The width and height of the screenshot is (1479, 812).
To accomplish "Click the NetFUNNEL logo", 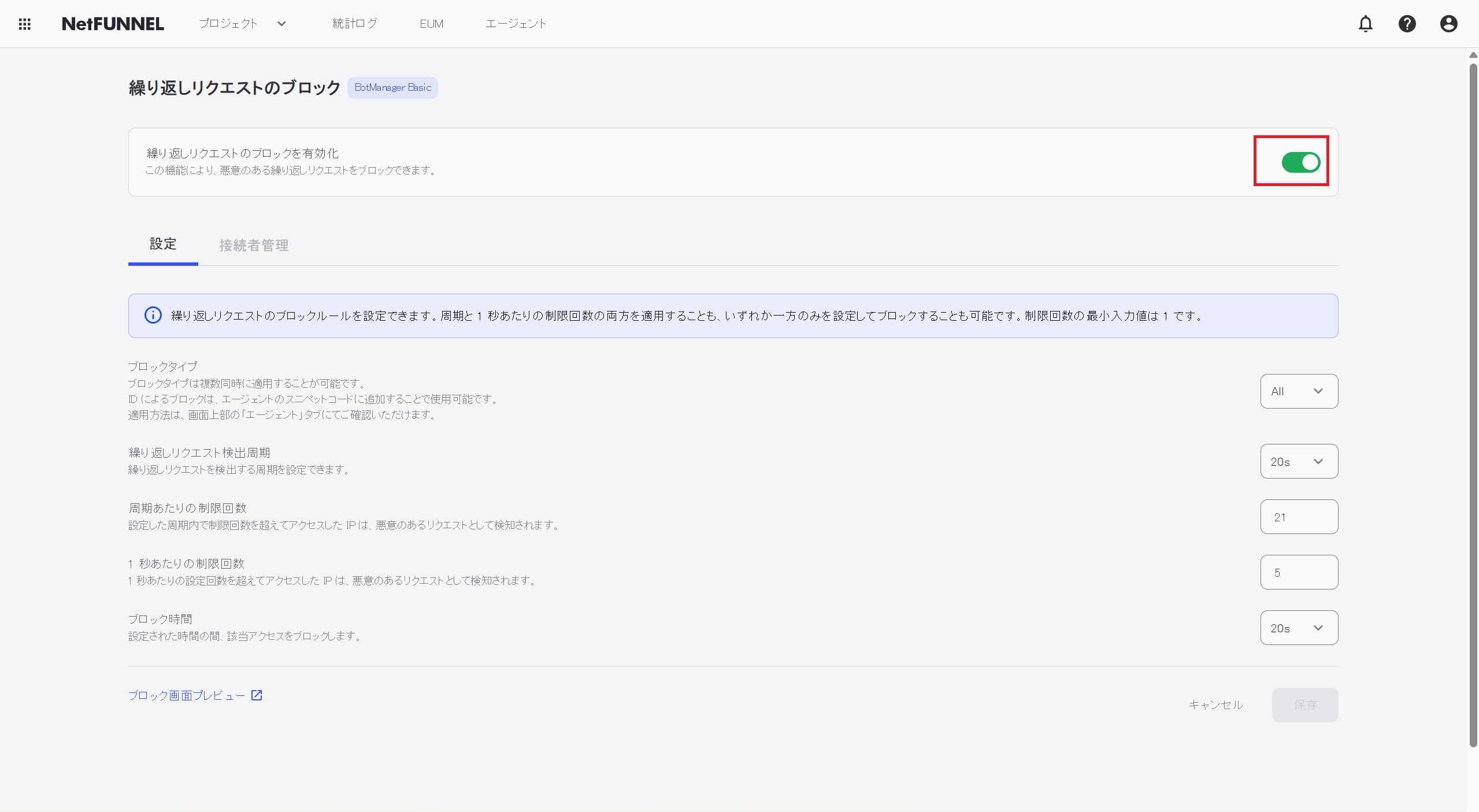I will pos(113,24).
